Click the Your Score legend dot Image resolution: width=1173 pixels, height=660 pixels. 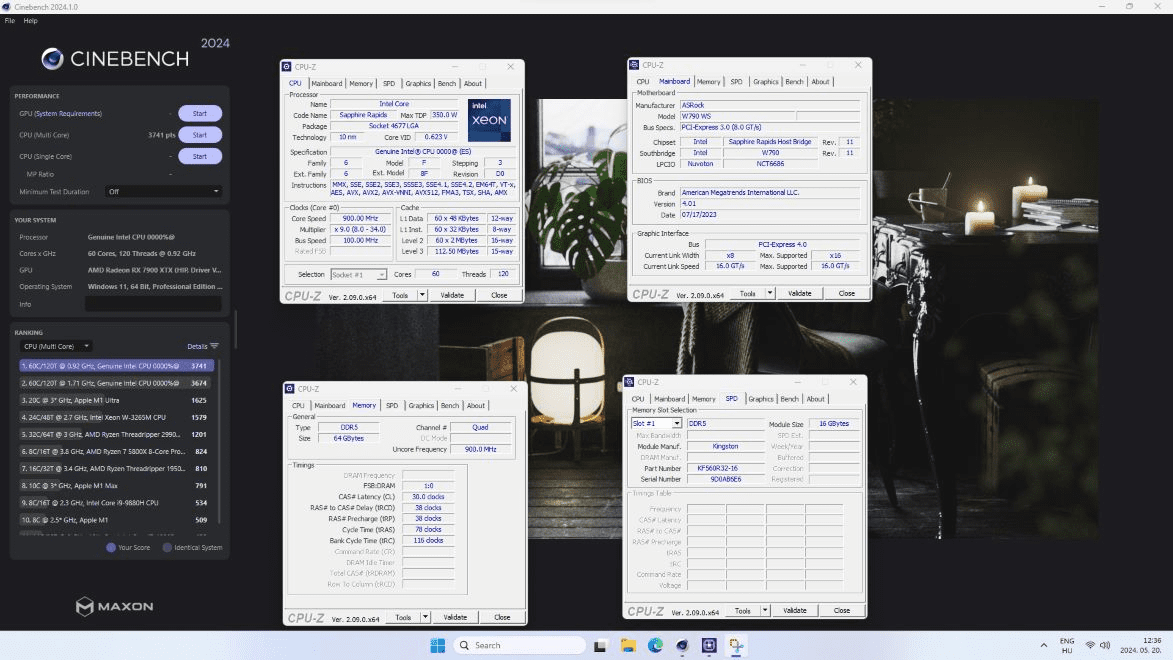(111, 548)
